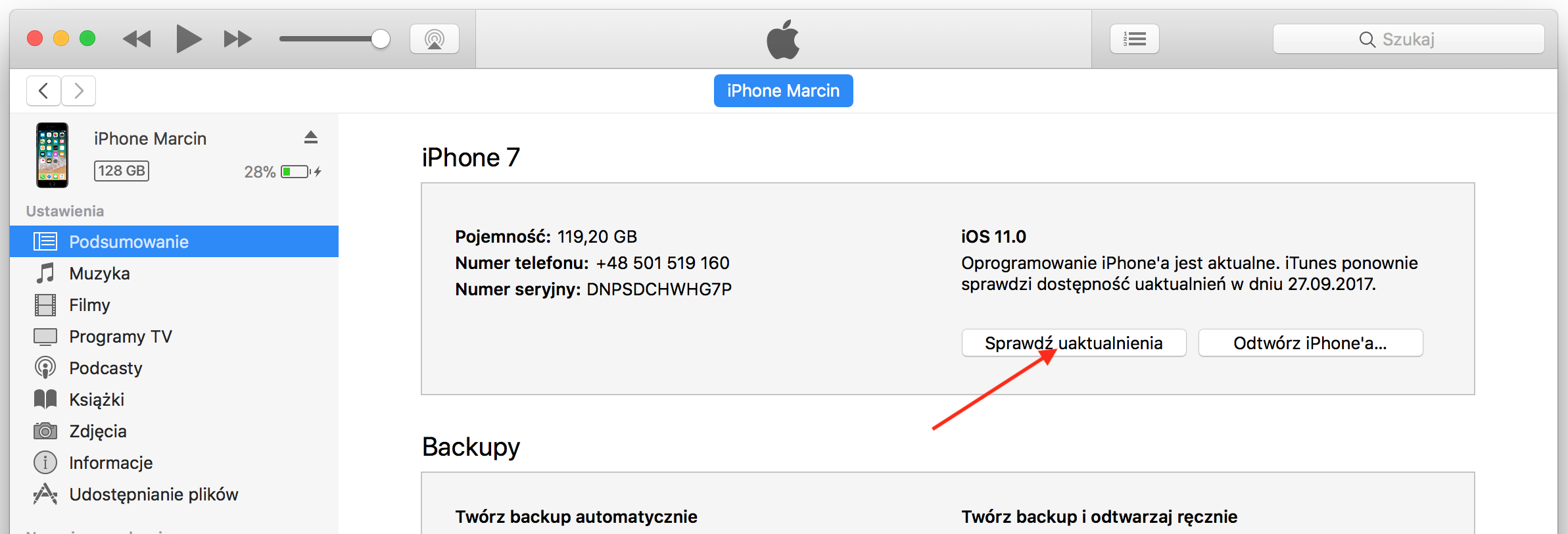Click the fast-forward next track button

point(237,39)
